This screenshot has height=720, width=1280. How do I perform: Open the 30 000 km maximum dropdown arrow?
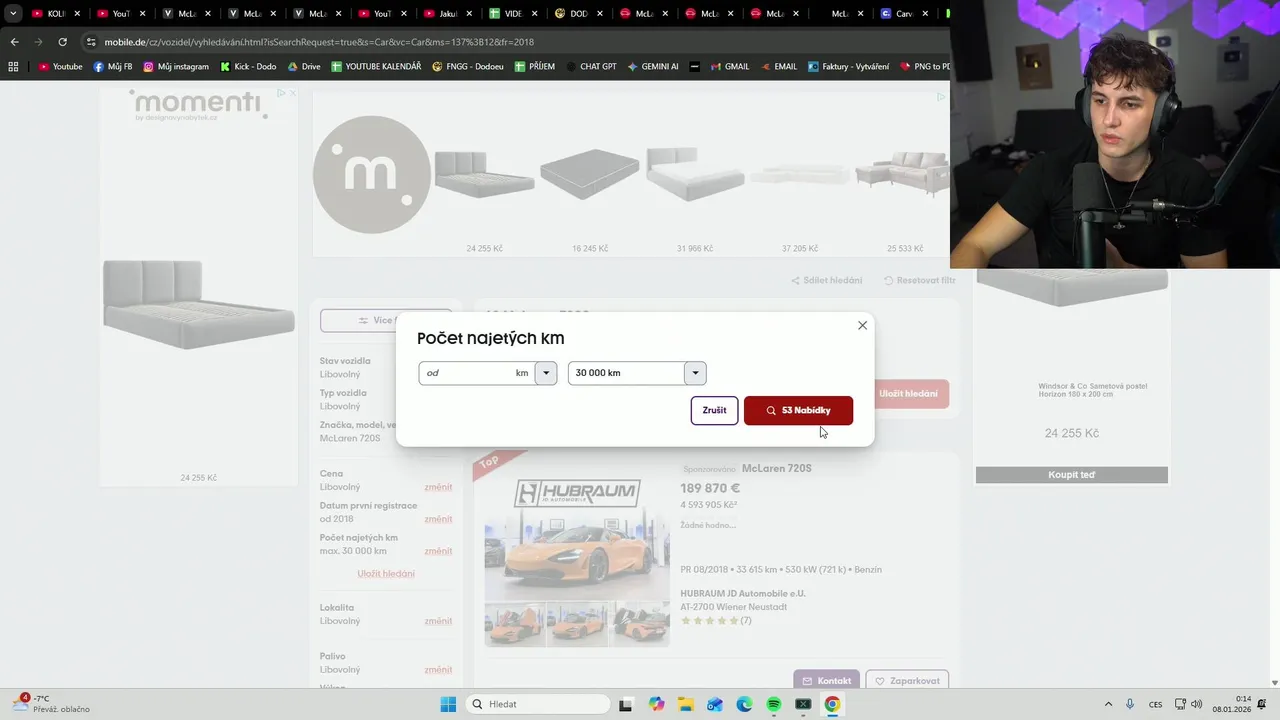click(696, 373)
